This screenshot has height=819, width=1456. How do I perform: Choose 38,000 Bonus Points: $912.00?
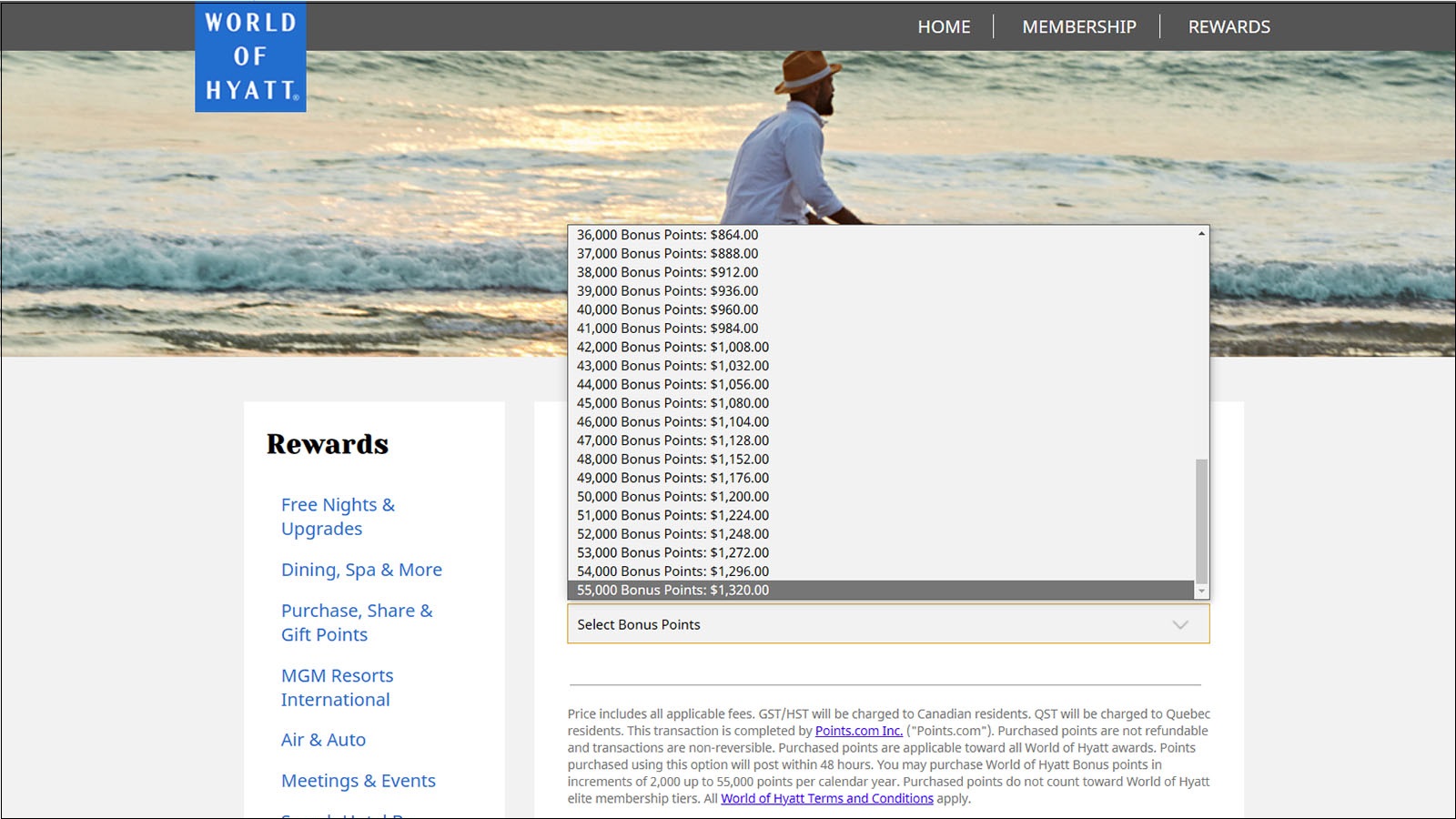[x=881, y=272]
